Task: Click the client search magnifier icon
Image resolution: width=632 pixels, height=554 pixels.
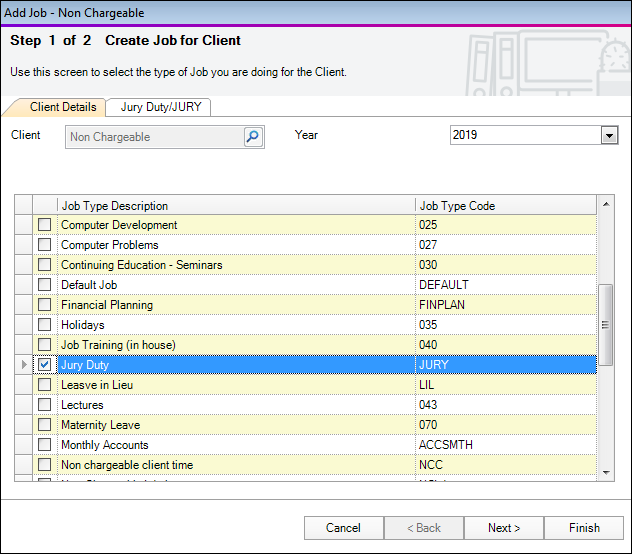Action: [x=253, y=137]
